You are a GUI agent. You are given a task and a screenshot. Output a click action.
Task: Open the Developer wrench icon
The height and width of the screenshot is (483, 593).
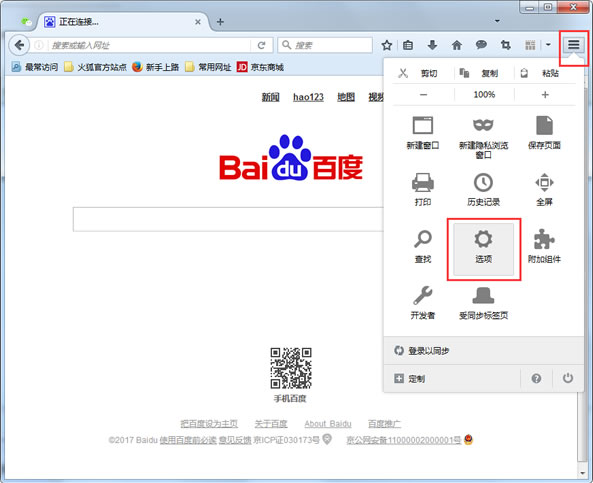tap(423, 295)
